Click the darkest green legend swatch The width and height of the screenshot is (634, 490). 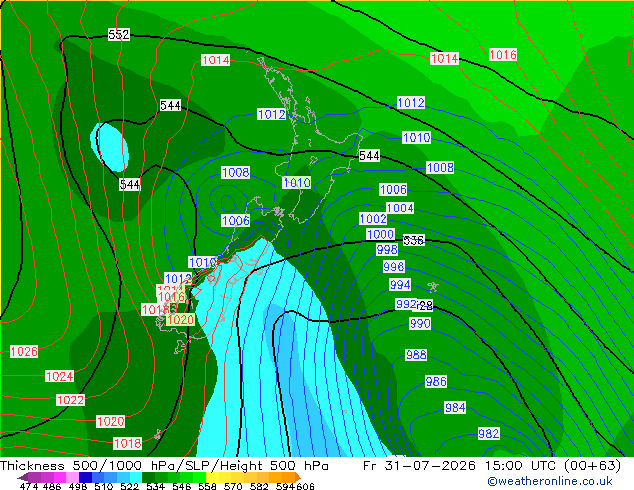148,477
